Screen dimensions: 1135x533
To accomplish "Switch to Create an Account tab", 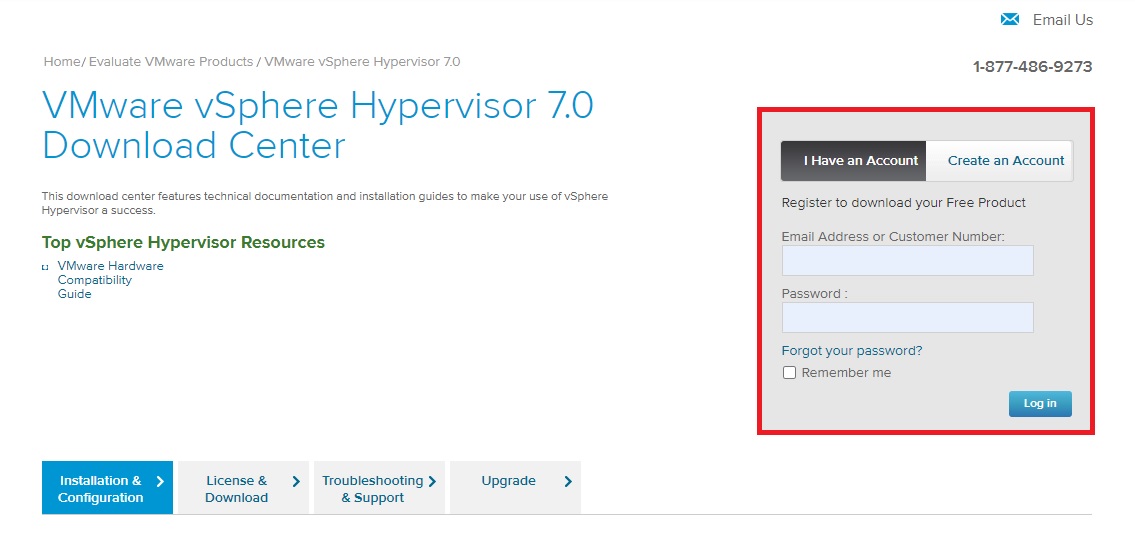I will point(1000,161).
